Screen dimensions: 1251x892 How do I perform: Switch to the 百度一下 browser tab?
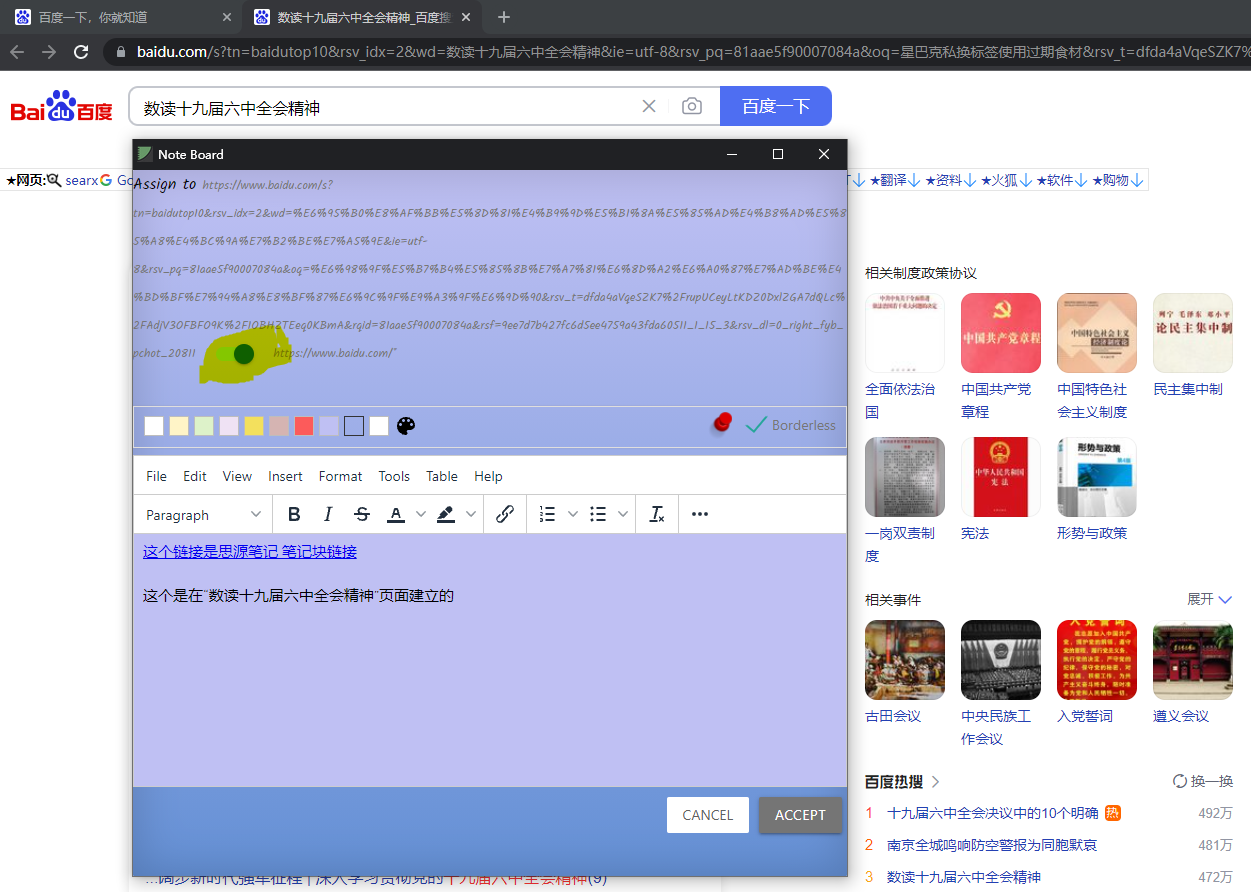pos(120,17)
